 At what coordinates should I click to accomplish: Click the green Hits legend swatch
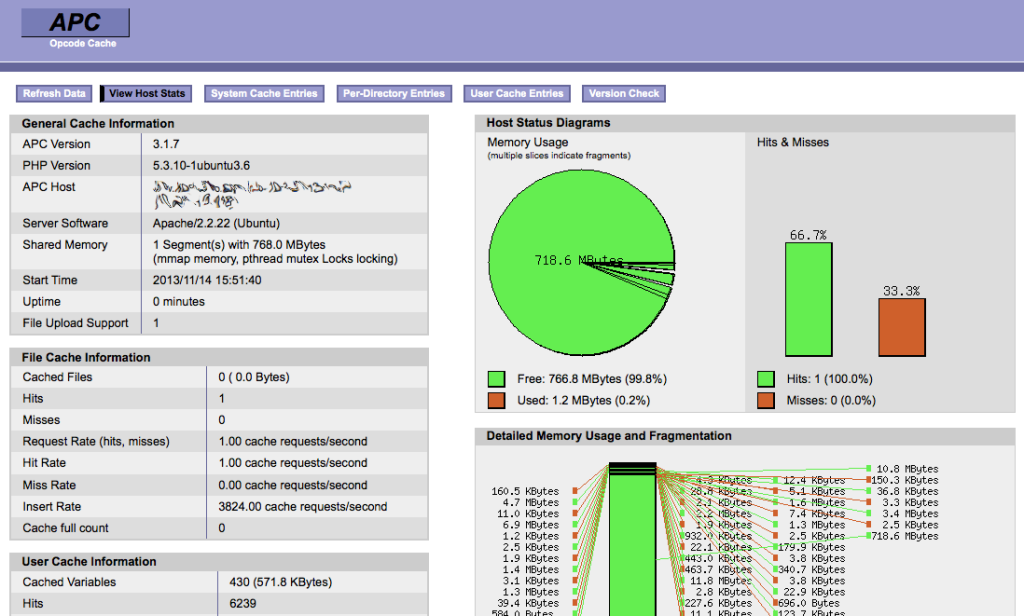click(x=765, y=379)
